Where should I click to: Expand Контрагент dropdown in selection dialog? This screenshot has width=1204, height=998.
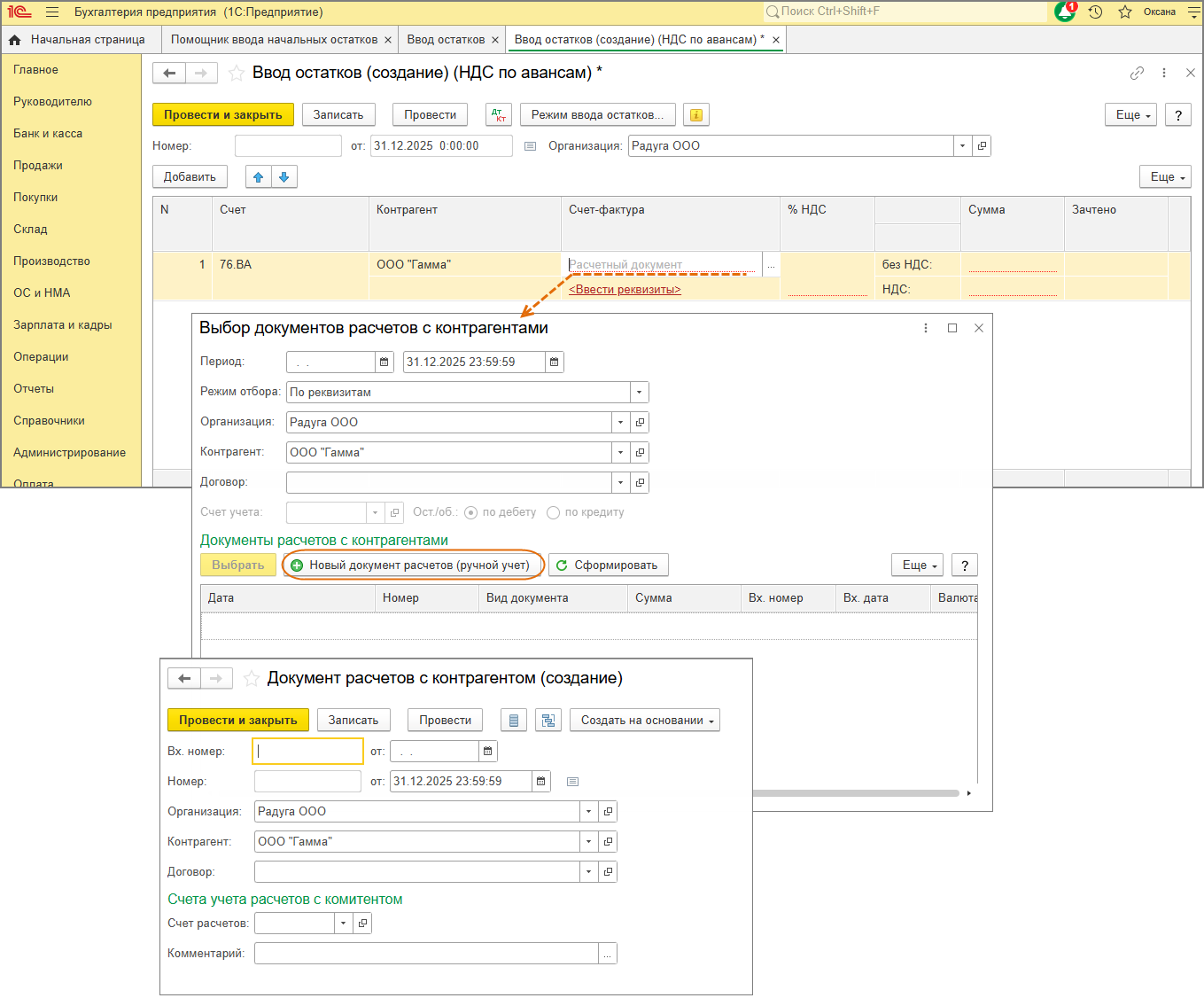(621, 453)
